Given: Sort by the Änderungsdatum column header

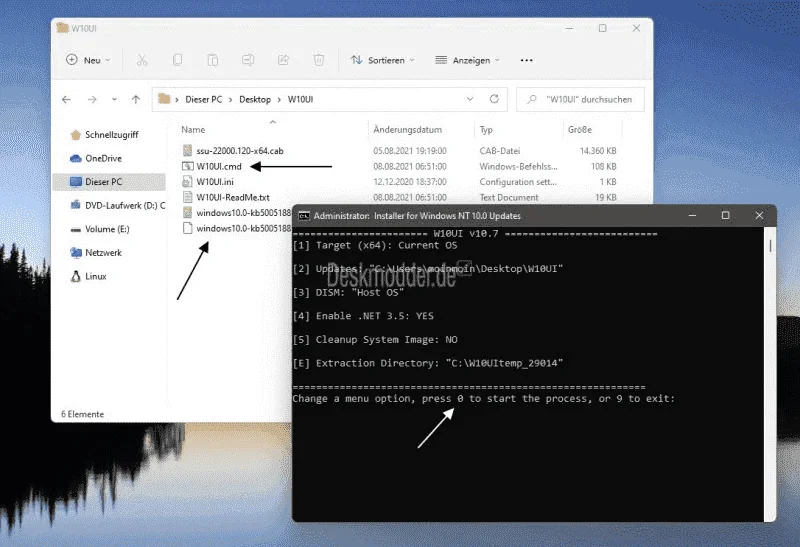Looking at the screenshot, I should [x=408, y=130].
